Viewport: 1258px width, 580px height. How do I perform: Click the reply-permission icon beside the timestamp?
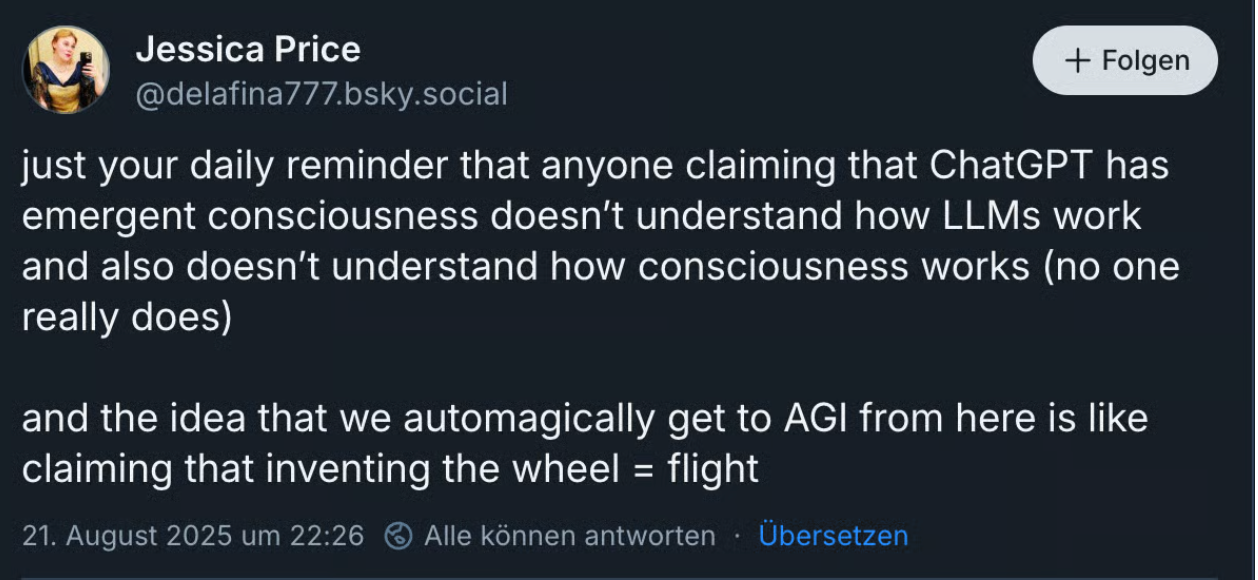[x=398, y=536]
